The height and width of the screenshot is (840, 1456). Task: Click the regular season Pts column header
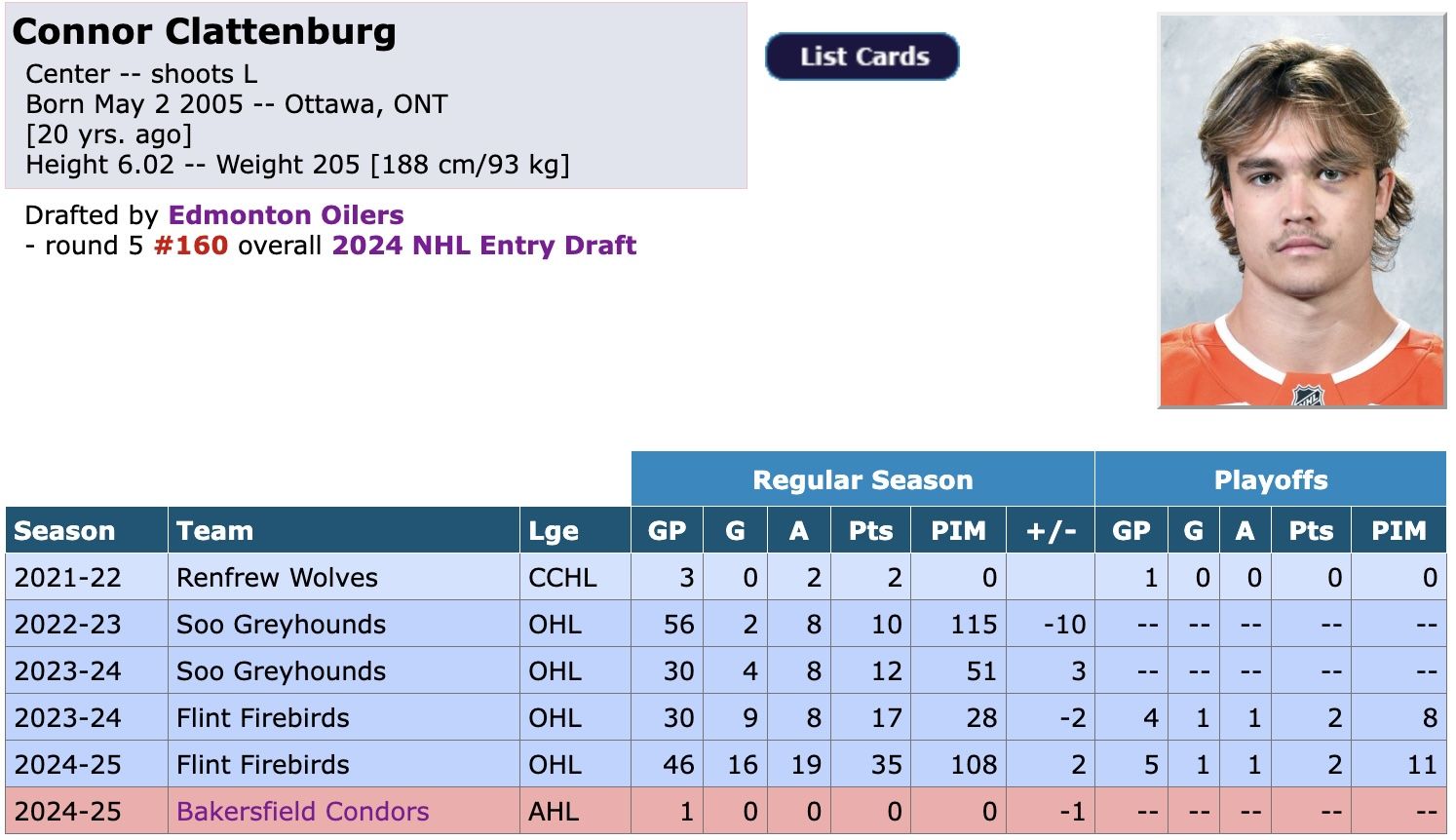pos(870,530)
